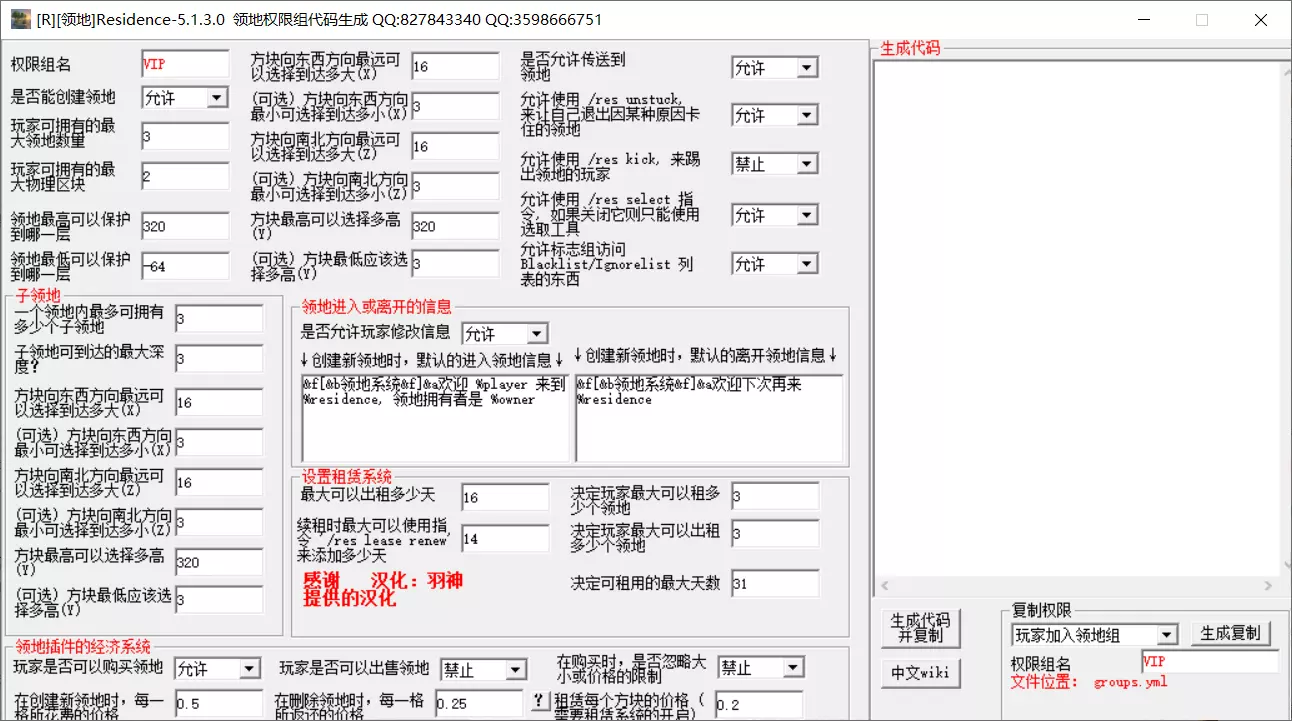Click the 玩家可拥有的最大物理区块 field
1292x721 pixels.
click(185, 176)
